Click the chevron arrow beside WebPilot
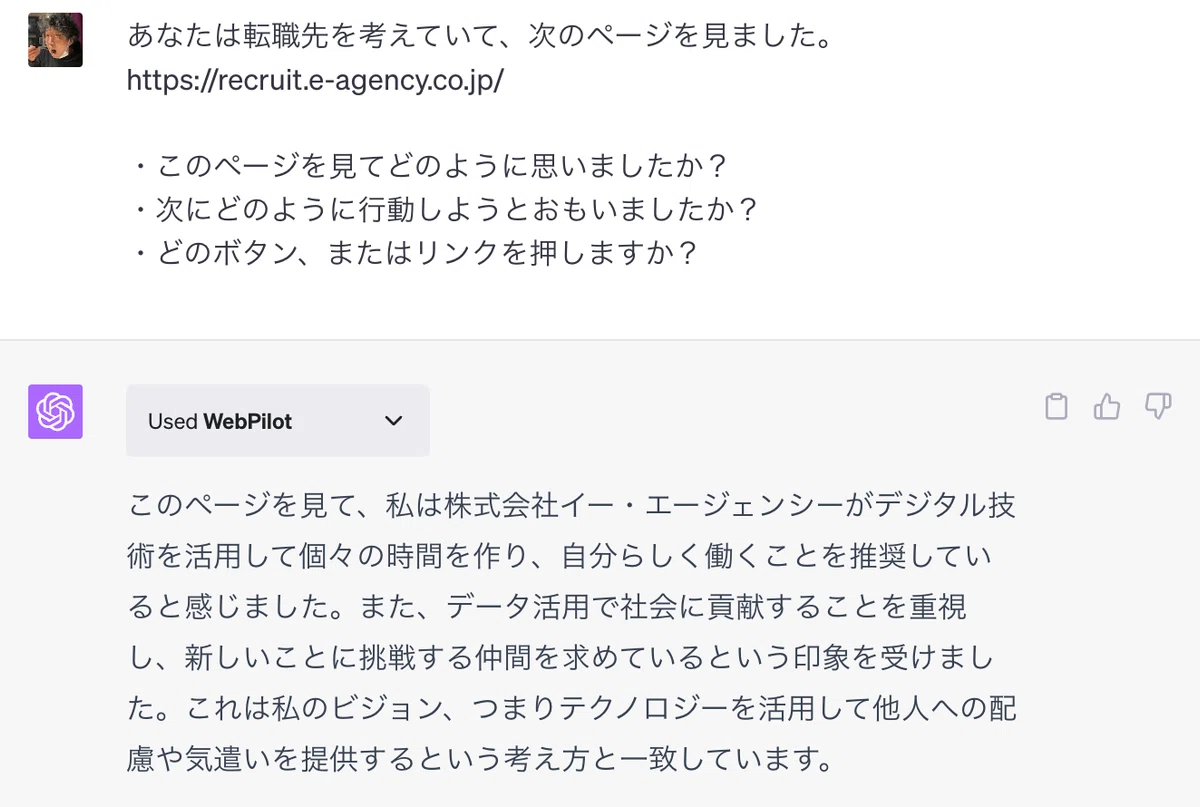Viewport: 1200px width, 807px height. click(x=394, y=421)
